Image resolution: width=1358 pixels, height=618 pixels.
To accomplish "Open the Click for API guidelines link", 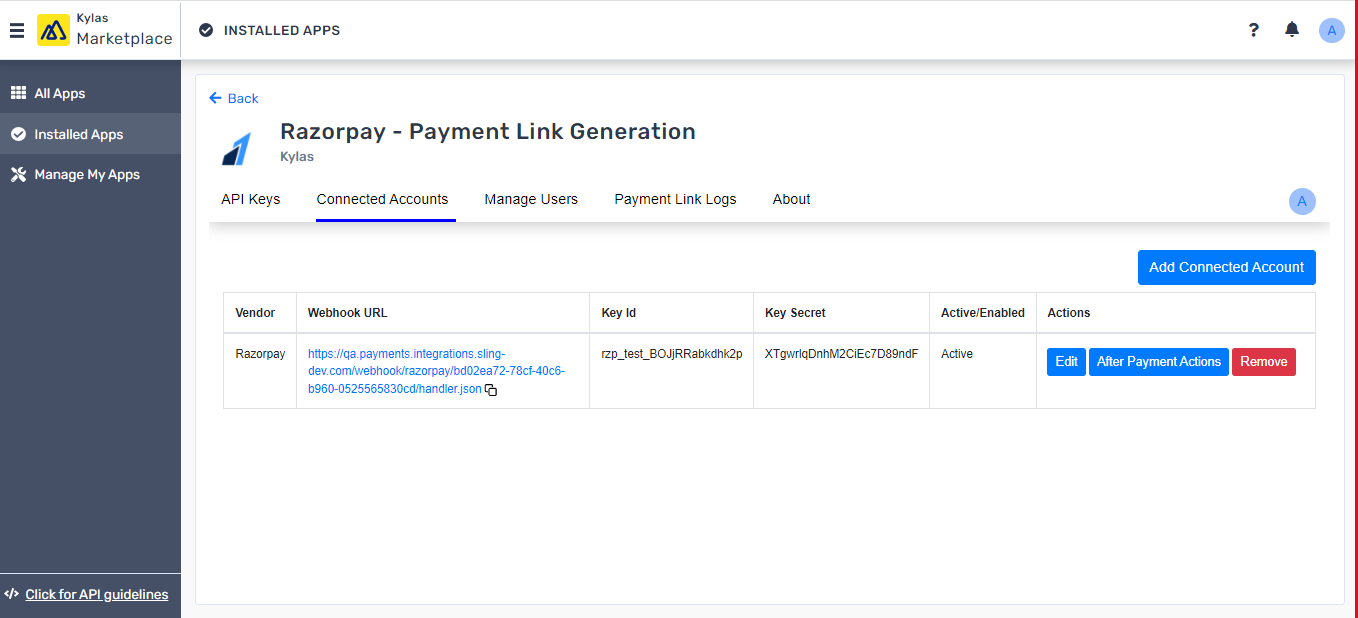I will (97, 594).
